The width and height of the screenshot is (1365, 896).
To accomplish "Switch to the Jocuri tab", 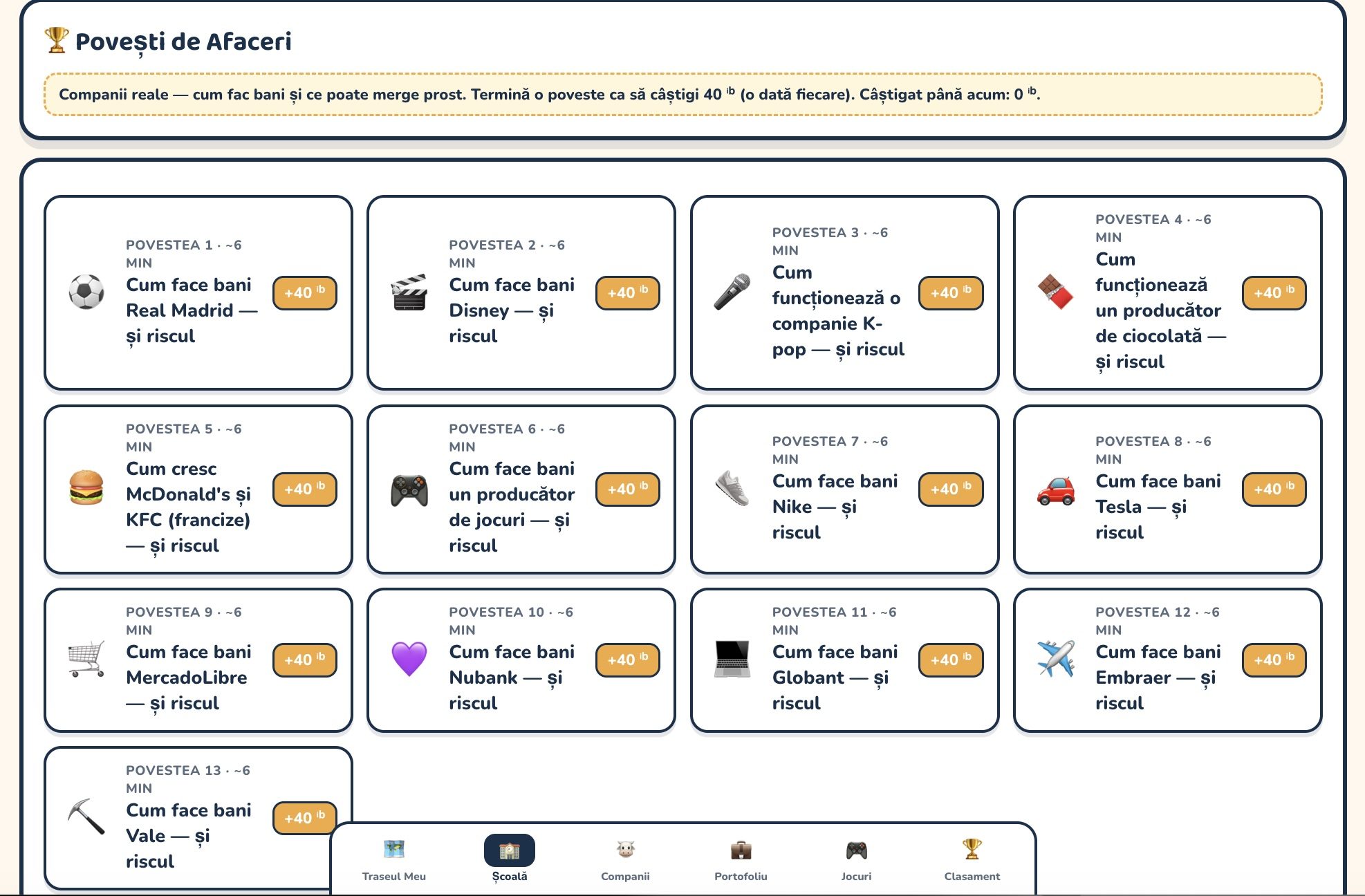I will pyautogui.click(x=856, y=859).
